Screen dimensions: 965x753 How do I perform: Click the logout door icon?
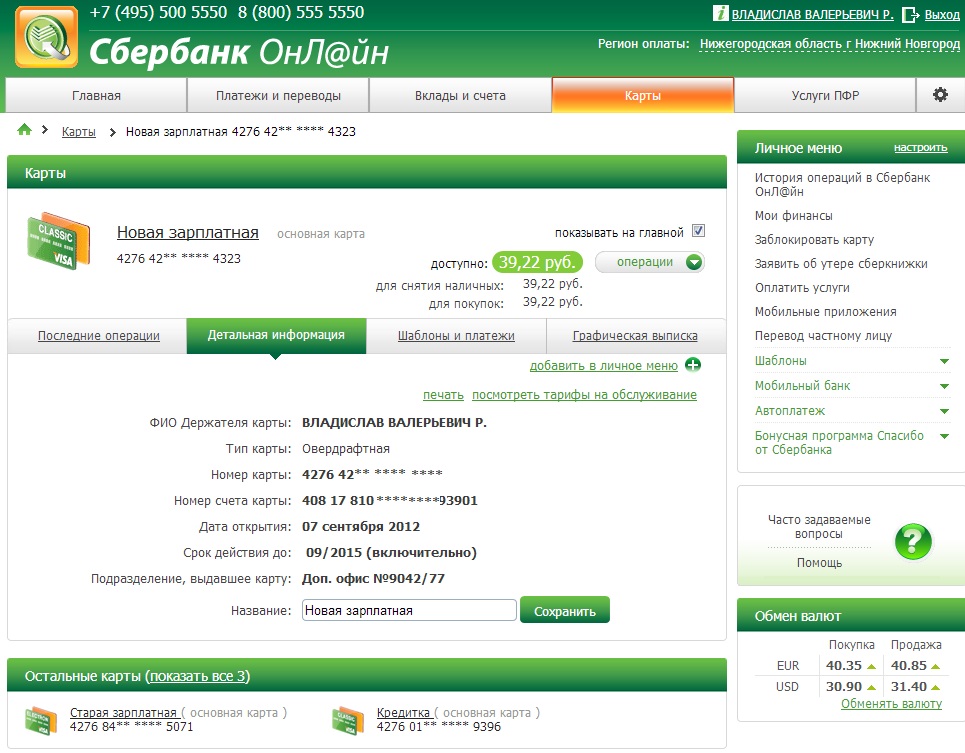coord(910,15)
